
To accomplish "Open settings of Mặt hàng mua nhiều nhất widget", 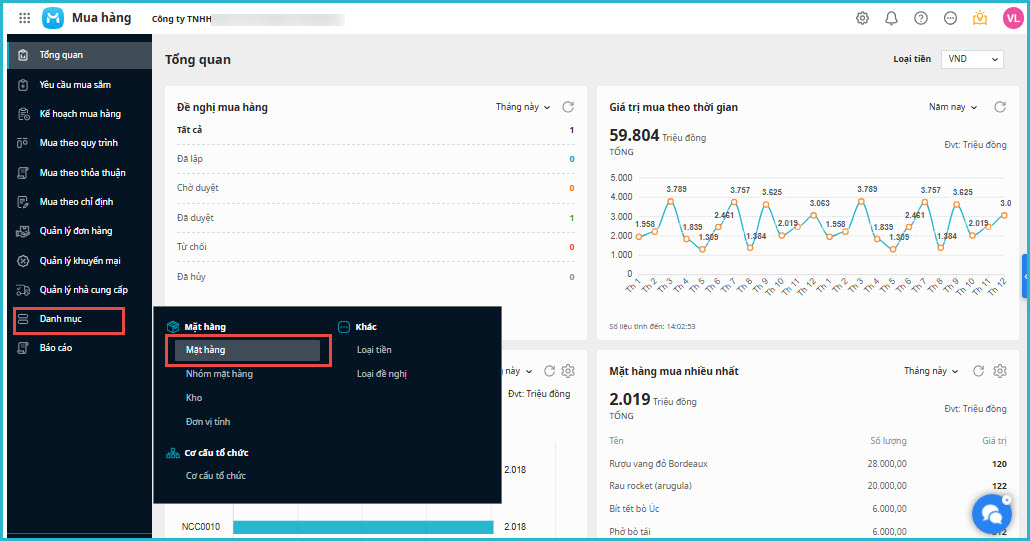I will [1000, 371].
